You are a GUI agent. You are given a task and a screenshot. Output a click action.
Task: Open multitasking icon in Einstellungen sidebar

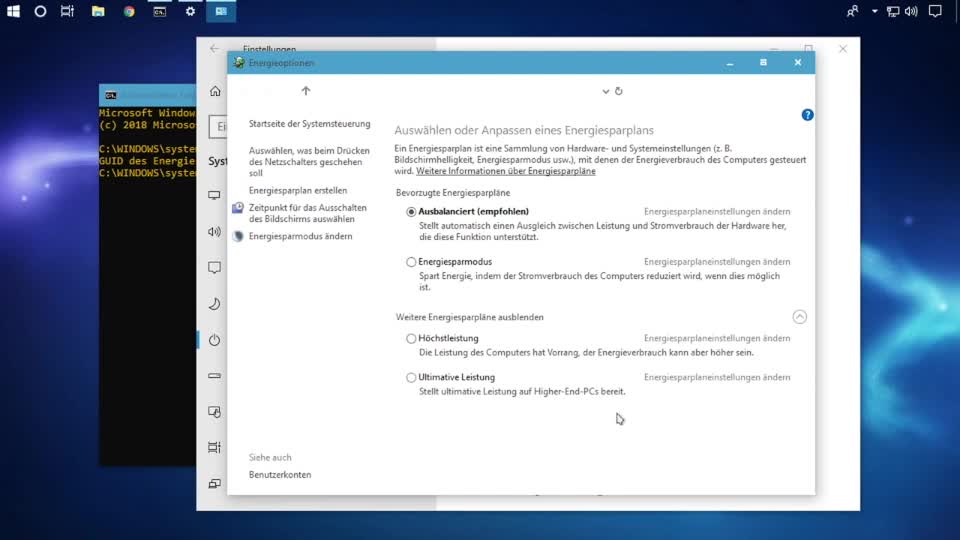(x=214, y=448)
